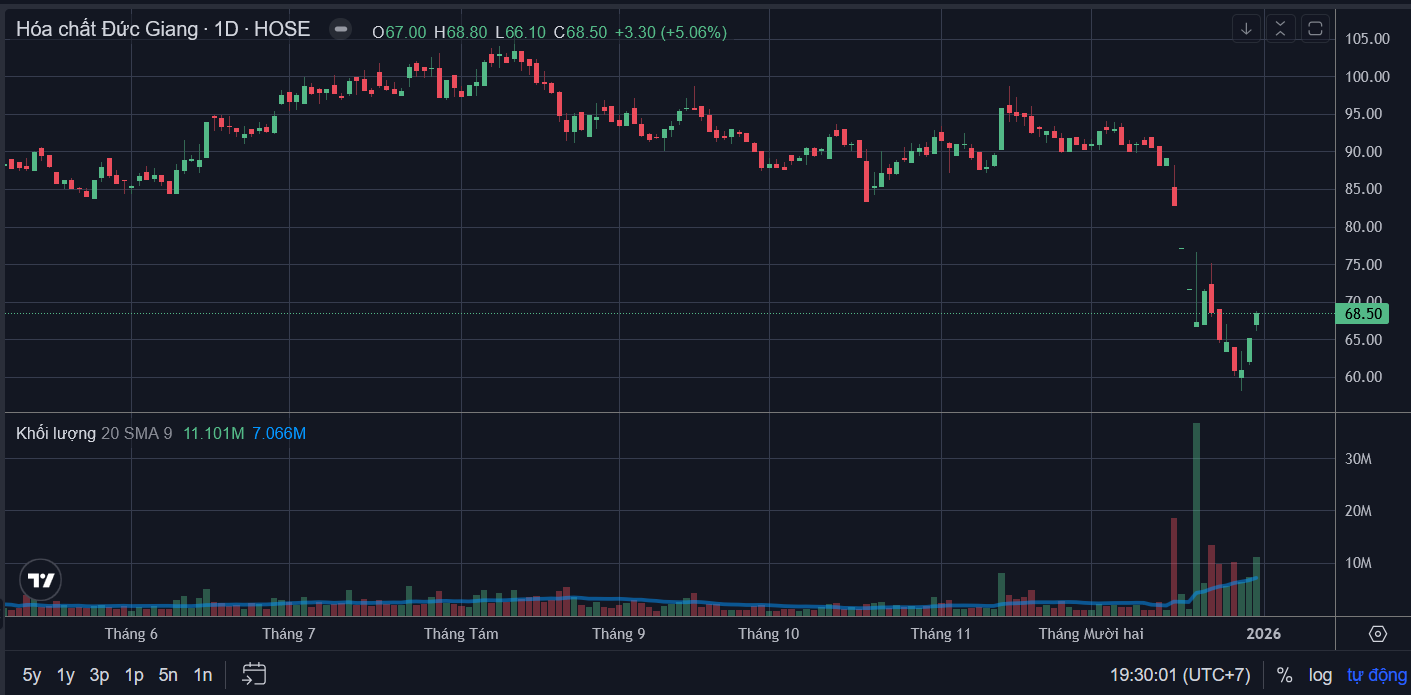
Task: Open the timezone menu at 19:30:01 (UTC+7)
Action: (1180, 675)
